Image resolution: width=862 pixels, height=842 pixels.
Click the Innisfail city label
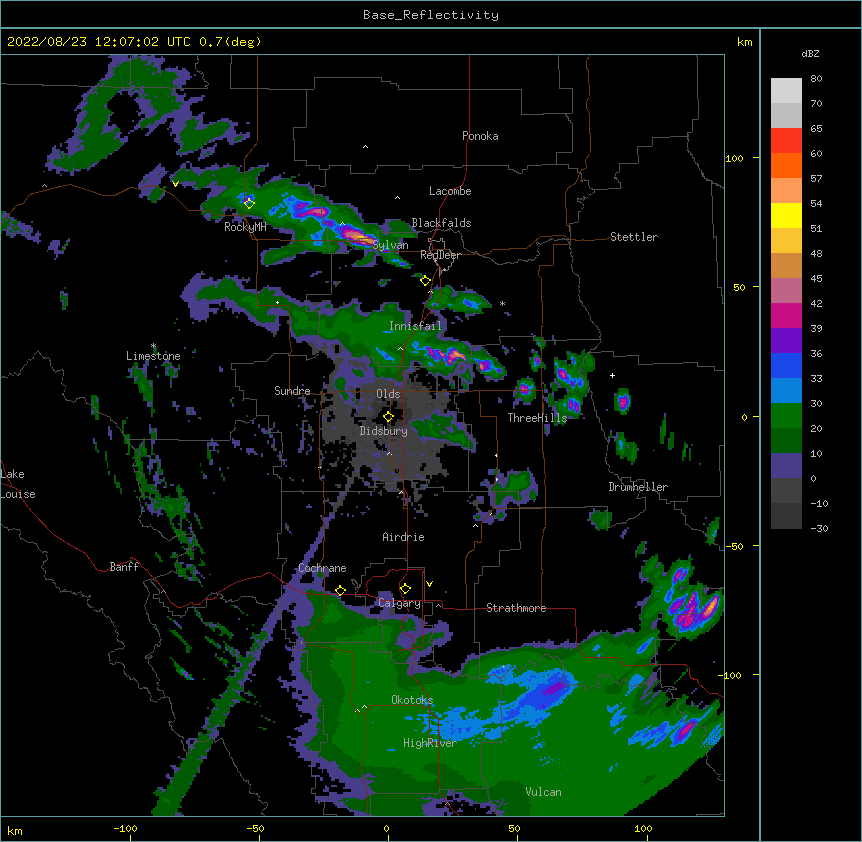pyautogui.click(x=415, y=326)
